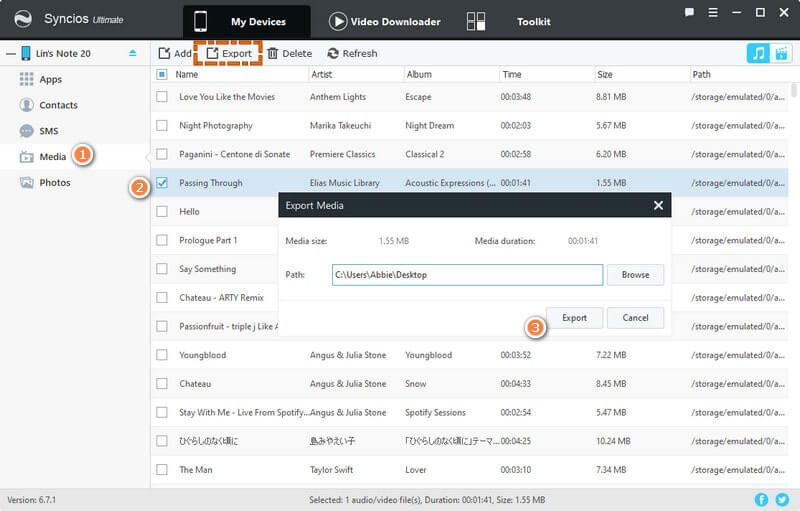The height and width of the screenshot is (511, 800).
Task: Select the Marika Takeuchi artist cell
Action: 340,125
